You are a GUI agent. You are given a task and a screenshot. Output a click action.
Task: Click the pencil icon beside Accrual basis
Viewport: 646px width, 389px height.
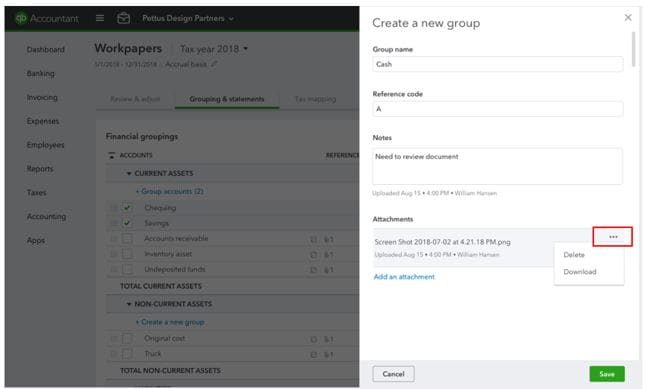(214, 64)
